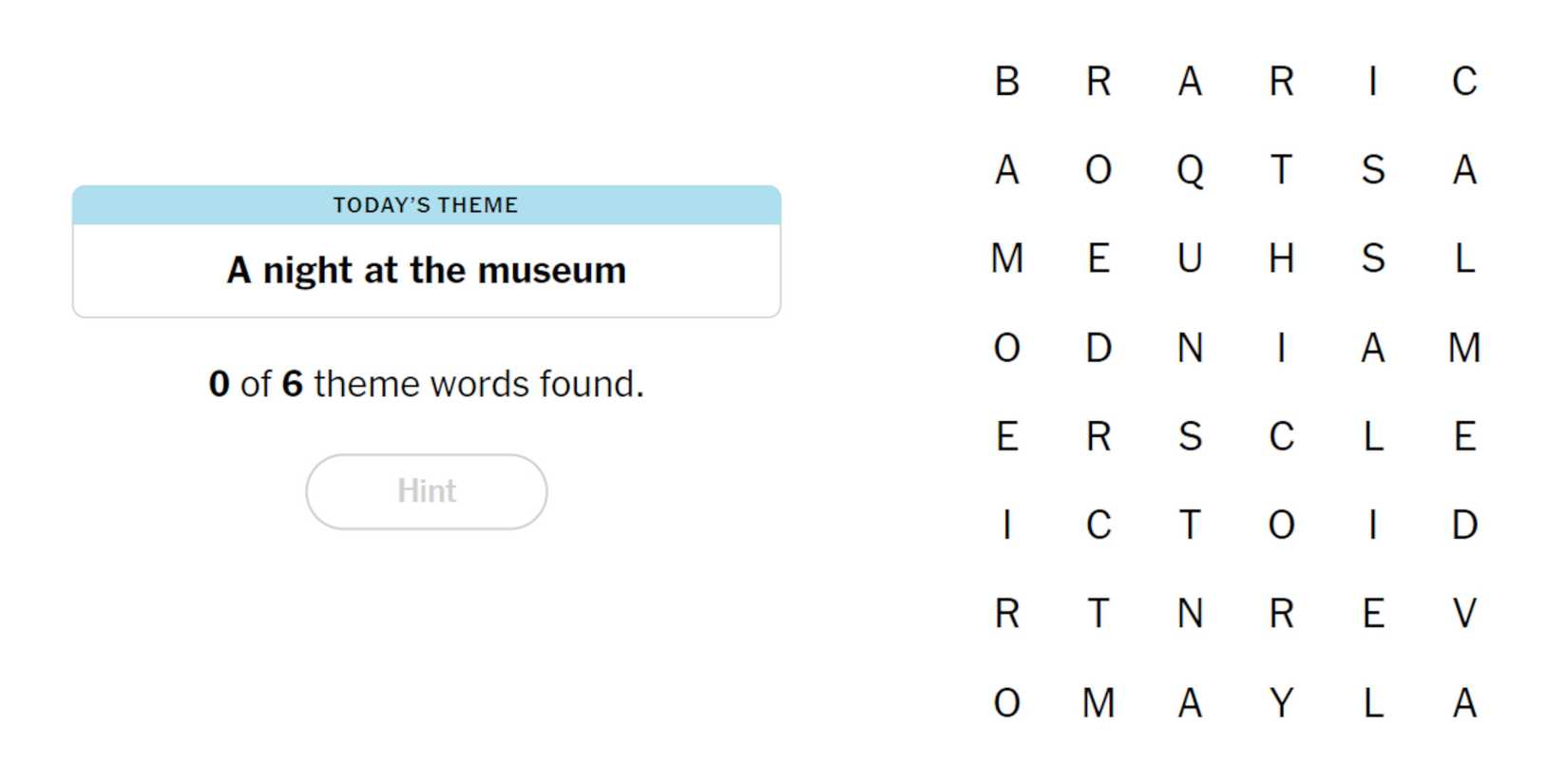Select the N directly below the U

click(x=1190, y=348)
